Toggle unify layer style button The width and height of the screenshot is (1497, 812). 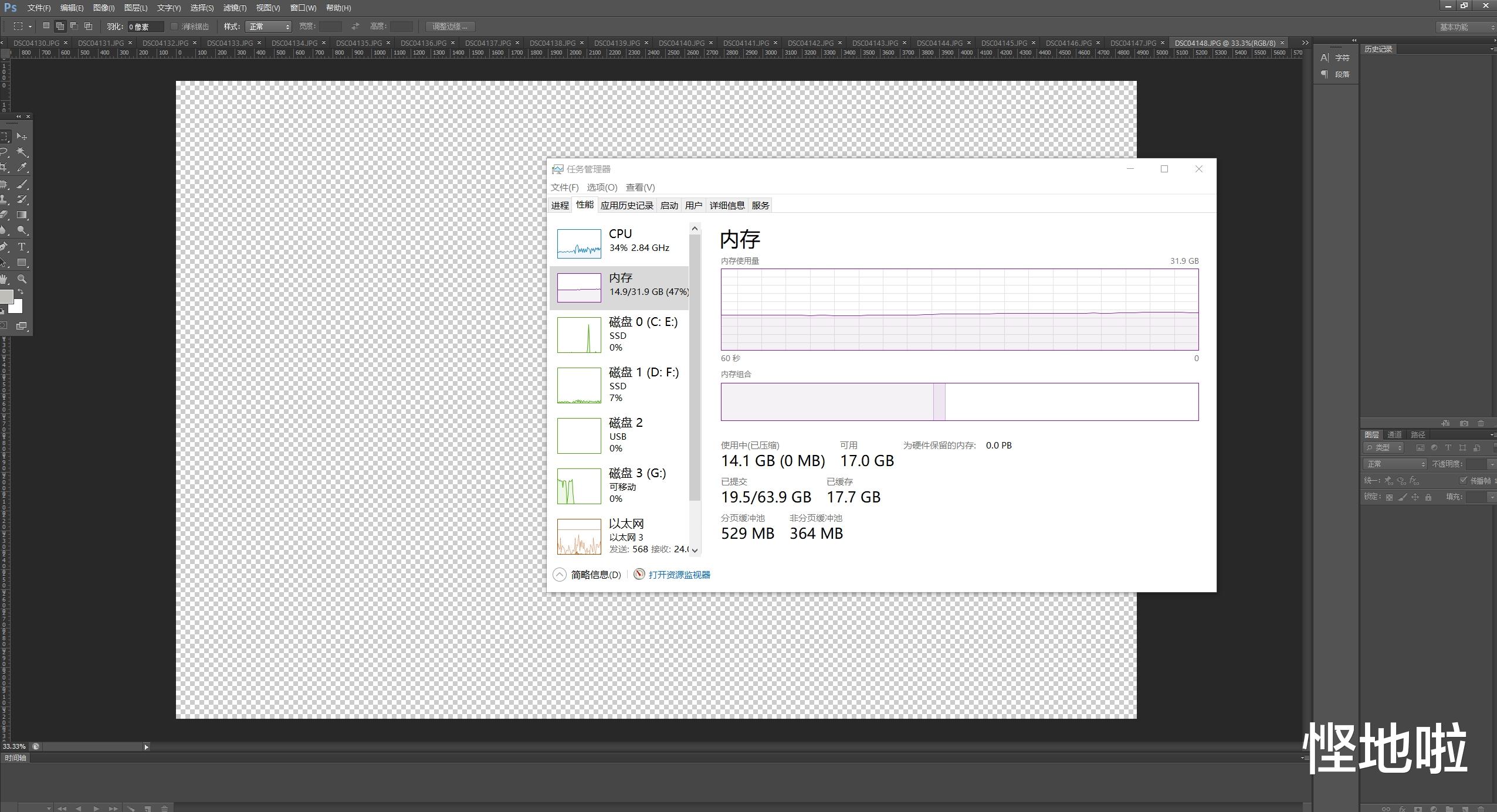point(1414,481)
